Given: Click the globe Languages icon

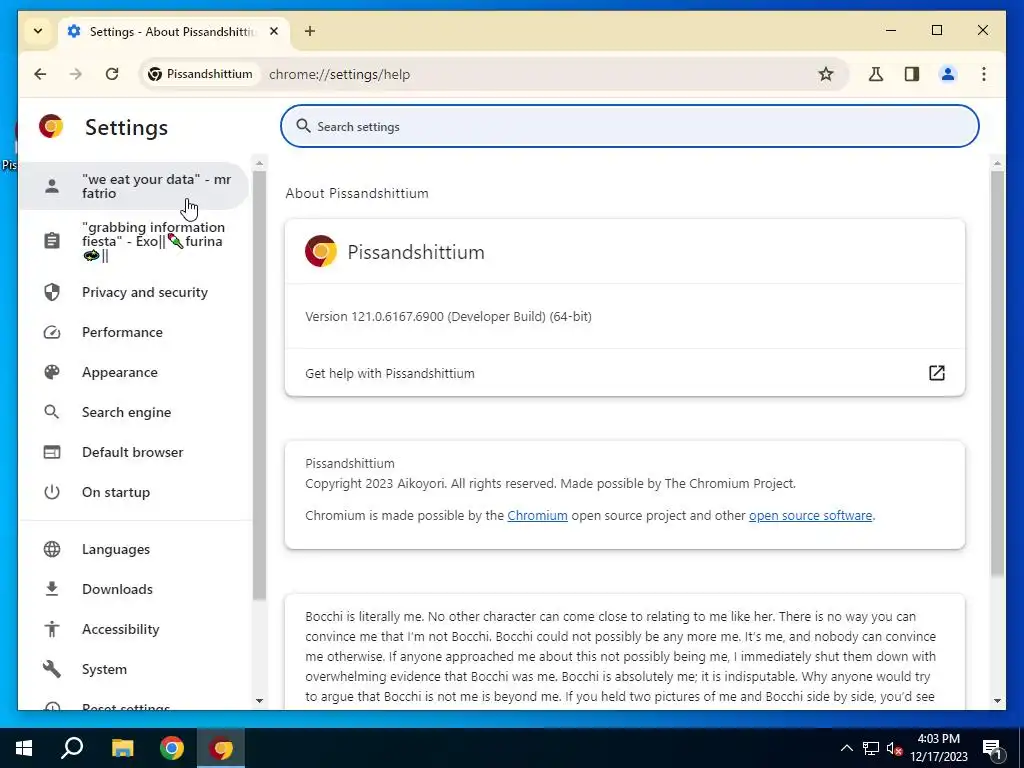Looking at the screenshot, I should [52, 549].
